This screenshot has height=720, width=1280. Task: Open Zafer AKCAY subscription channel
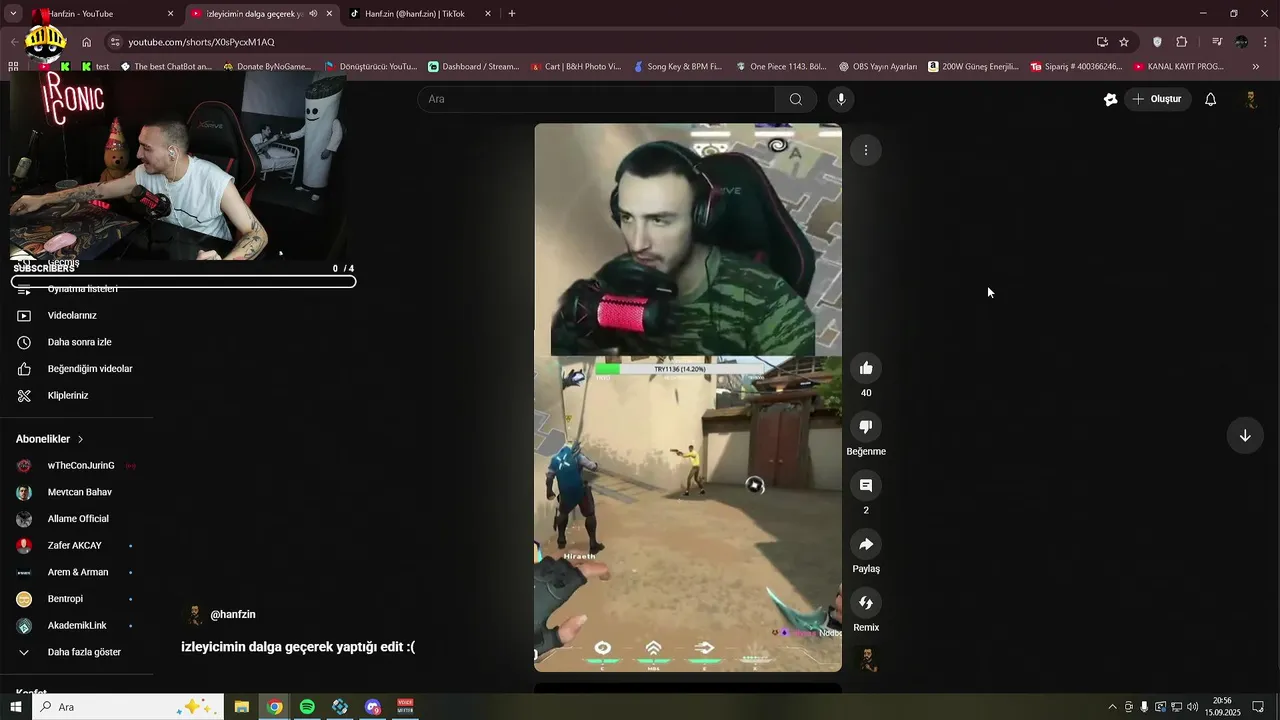pyautogui.click(x=75, y=545)
